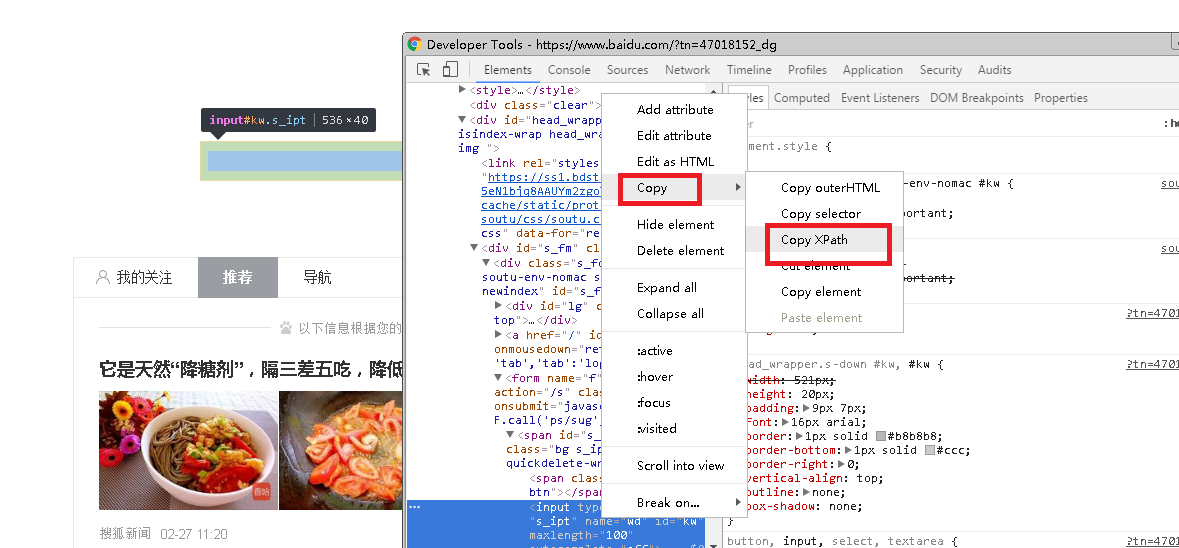Force the :active state

click(x=674, y=351)
